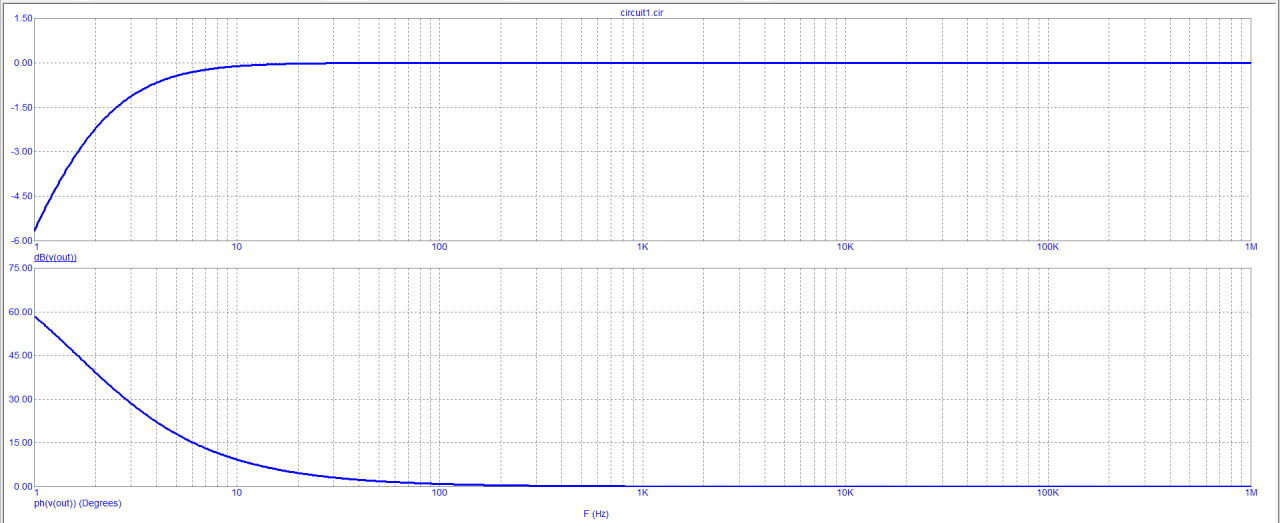Click the 1K frequency label under dB plot
The image size is (1280, 523).
pos(642,247)
